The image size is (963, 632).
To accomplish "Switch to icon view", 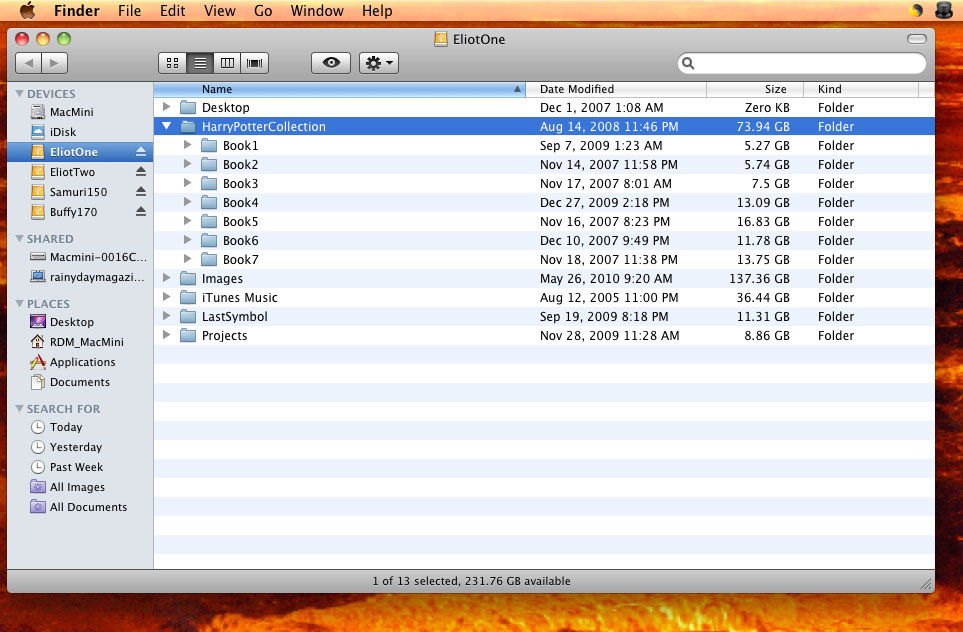I will (x=173, y=63).
